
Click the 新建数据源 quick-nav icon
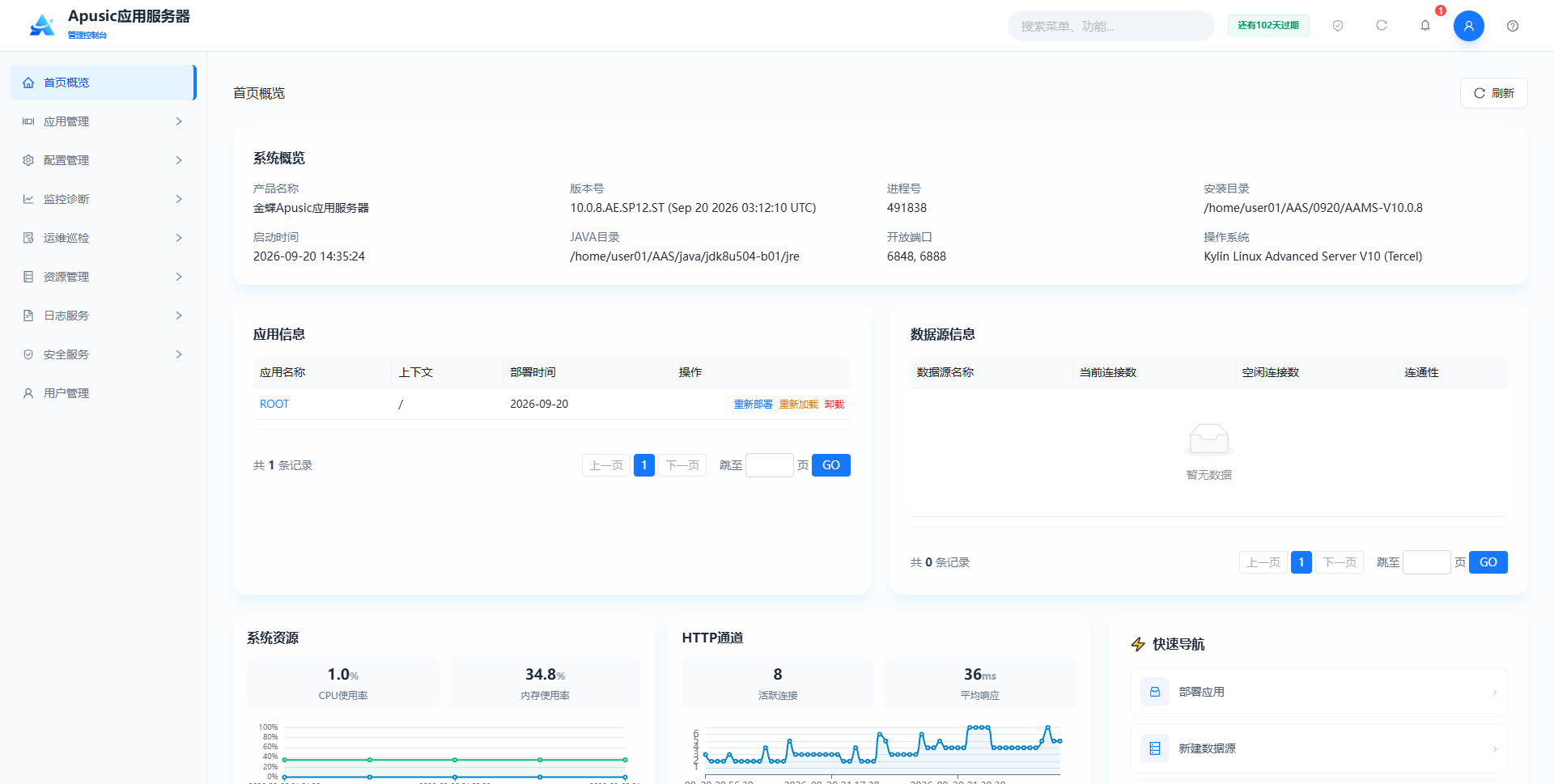pos(1155,748)
